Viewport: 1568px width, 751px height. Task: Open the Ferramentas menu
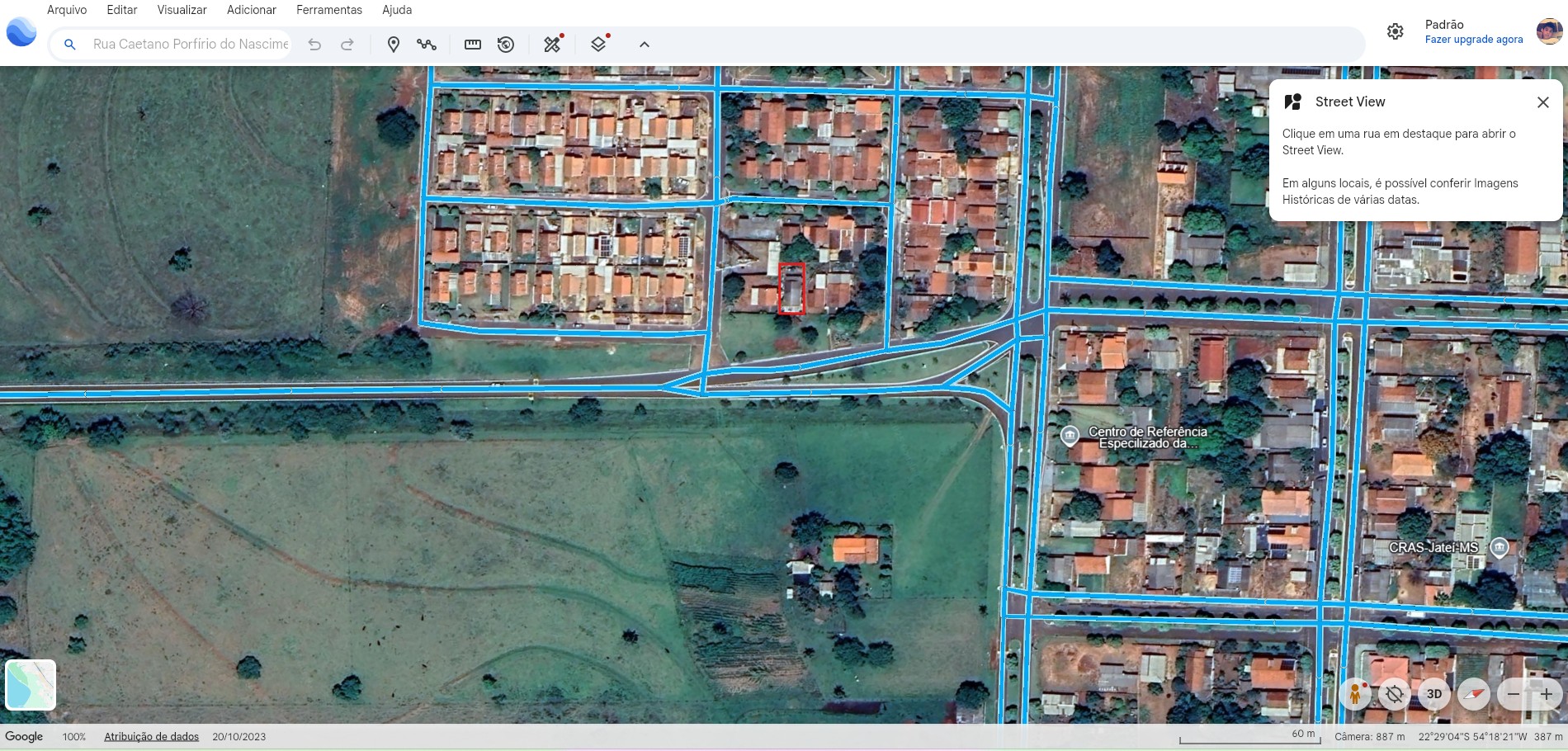[328, 10]
